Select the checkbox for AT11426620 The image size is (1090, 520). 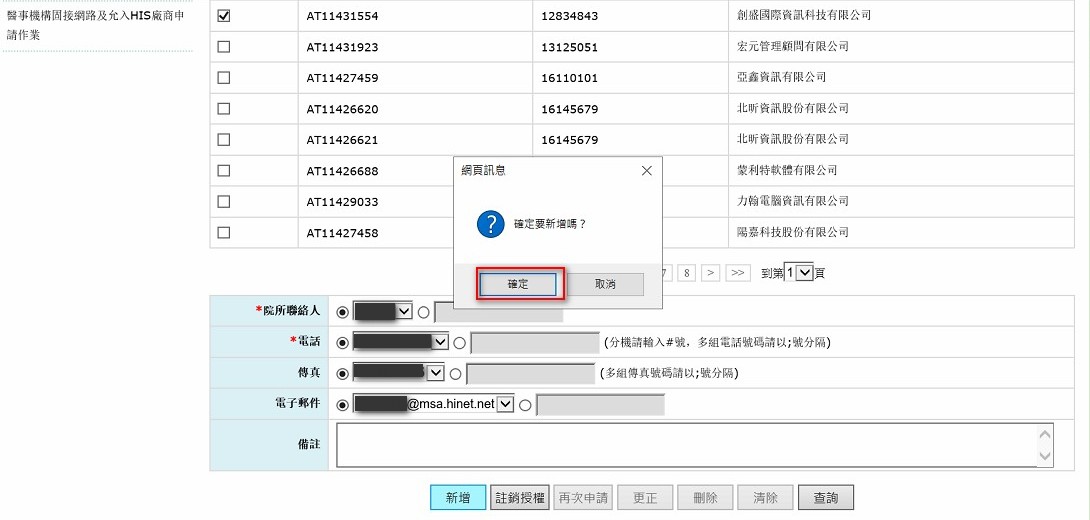pyautogui.click(x=224, y=108)
